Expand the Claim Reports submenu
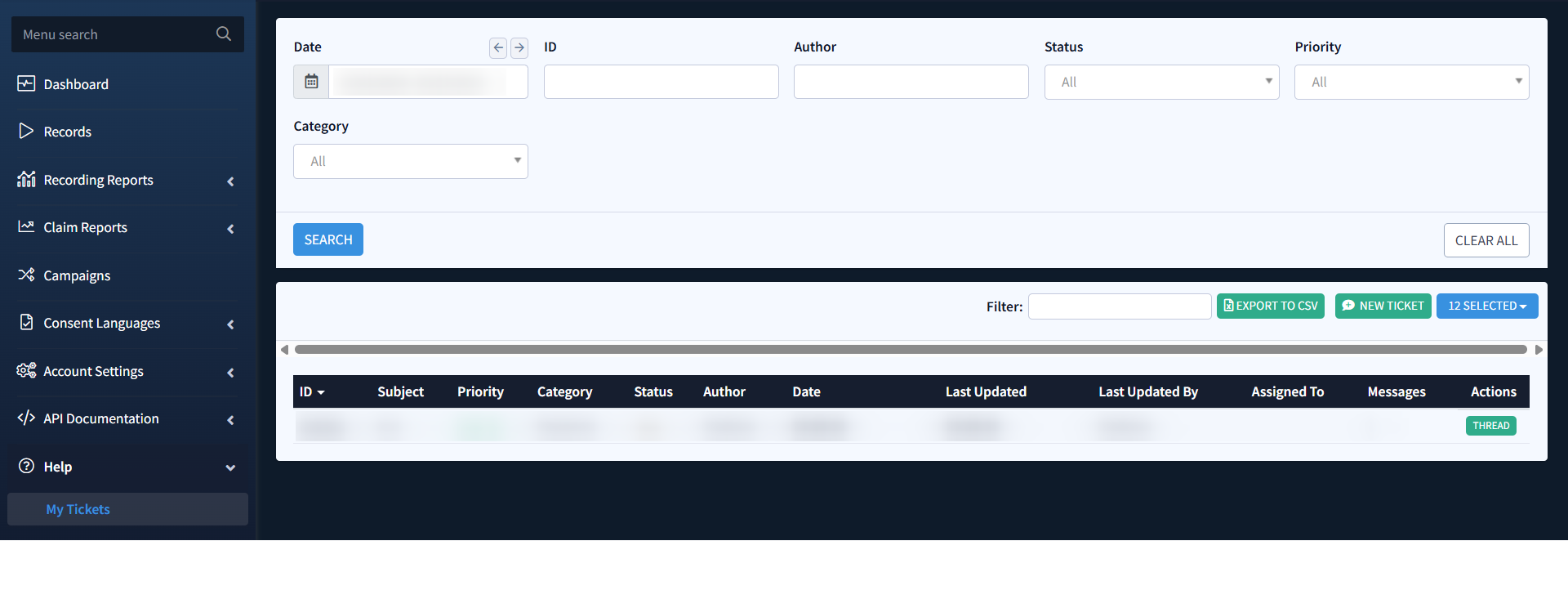This screenshot has width=1568, height=608. [x=230, y=229]
